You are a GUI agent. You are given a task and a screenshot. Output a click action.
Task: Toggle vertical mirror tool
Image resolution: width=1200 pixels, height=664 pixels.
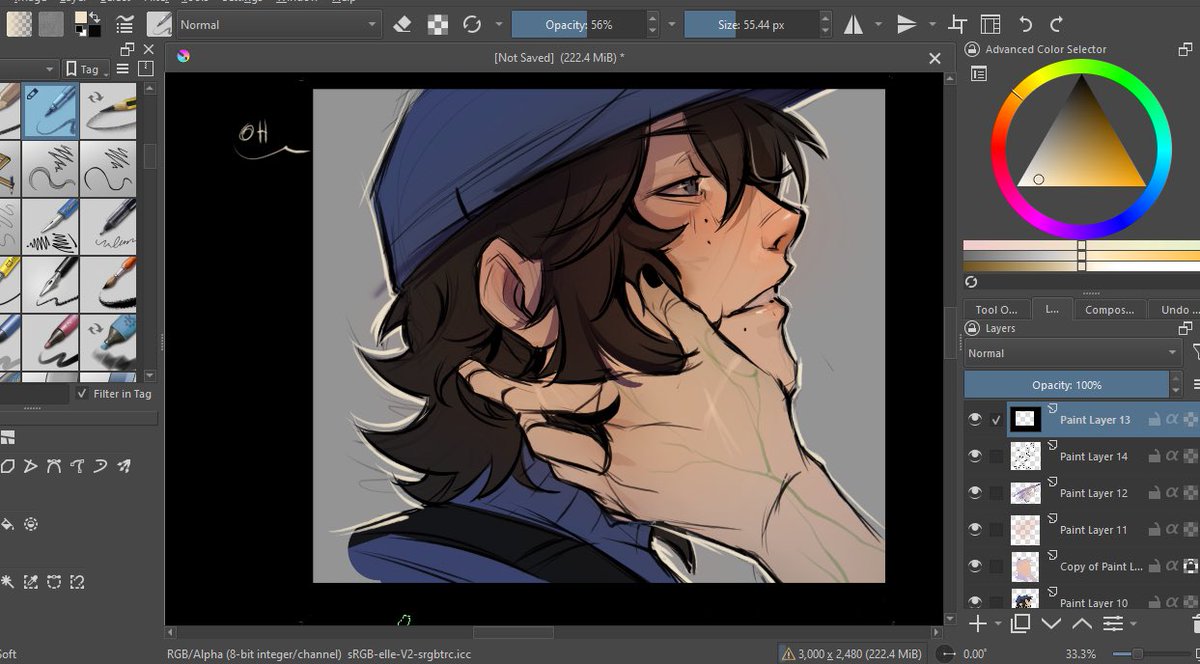907,24
